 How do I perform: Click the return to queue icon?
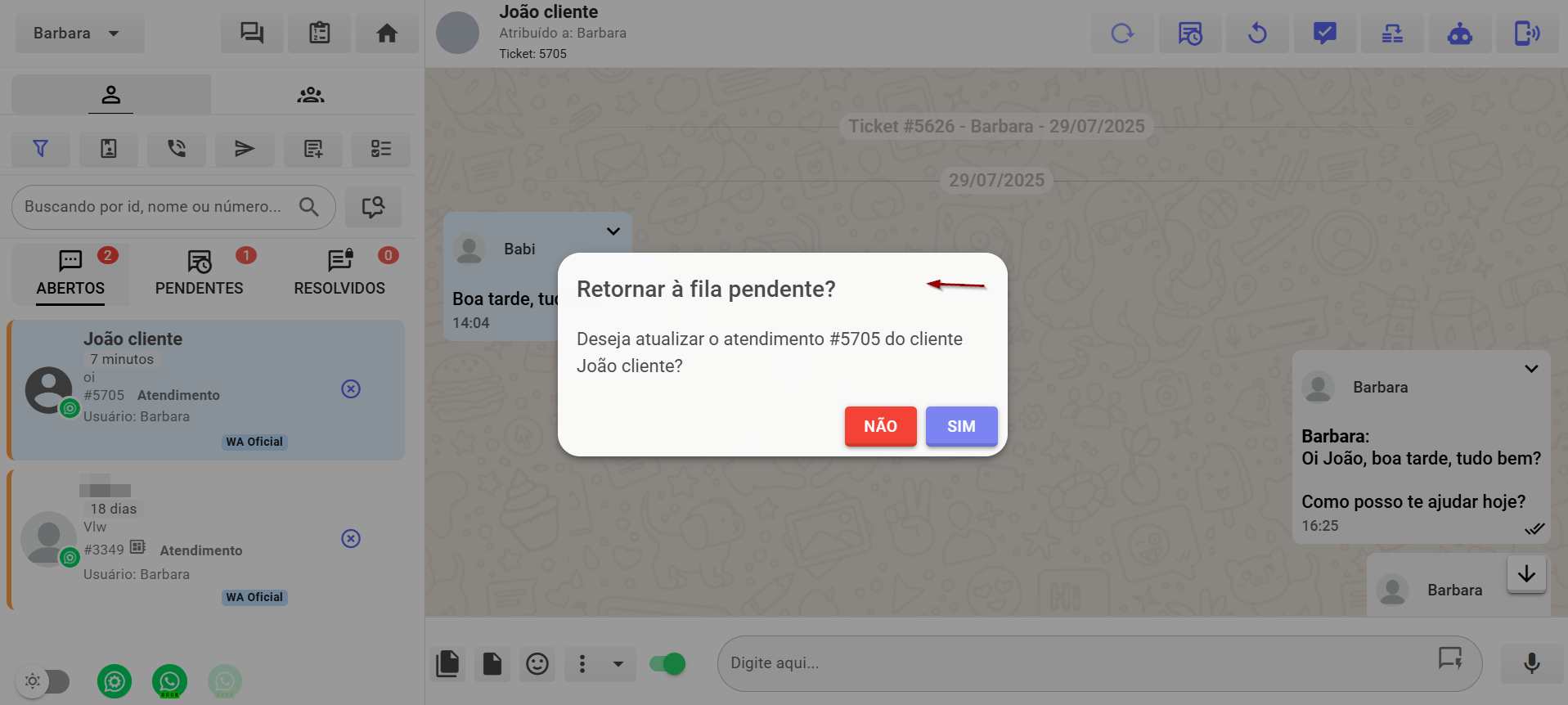coord(1257,34)
